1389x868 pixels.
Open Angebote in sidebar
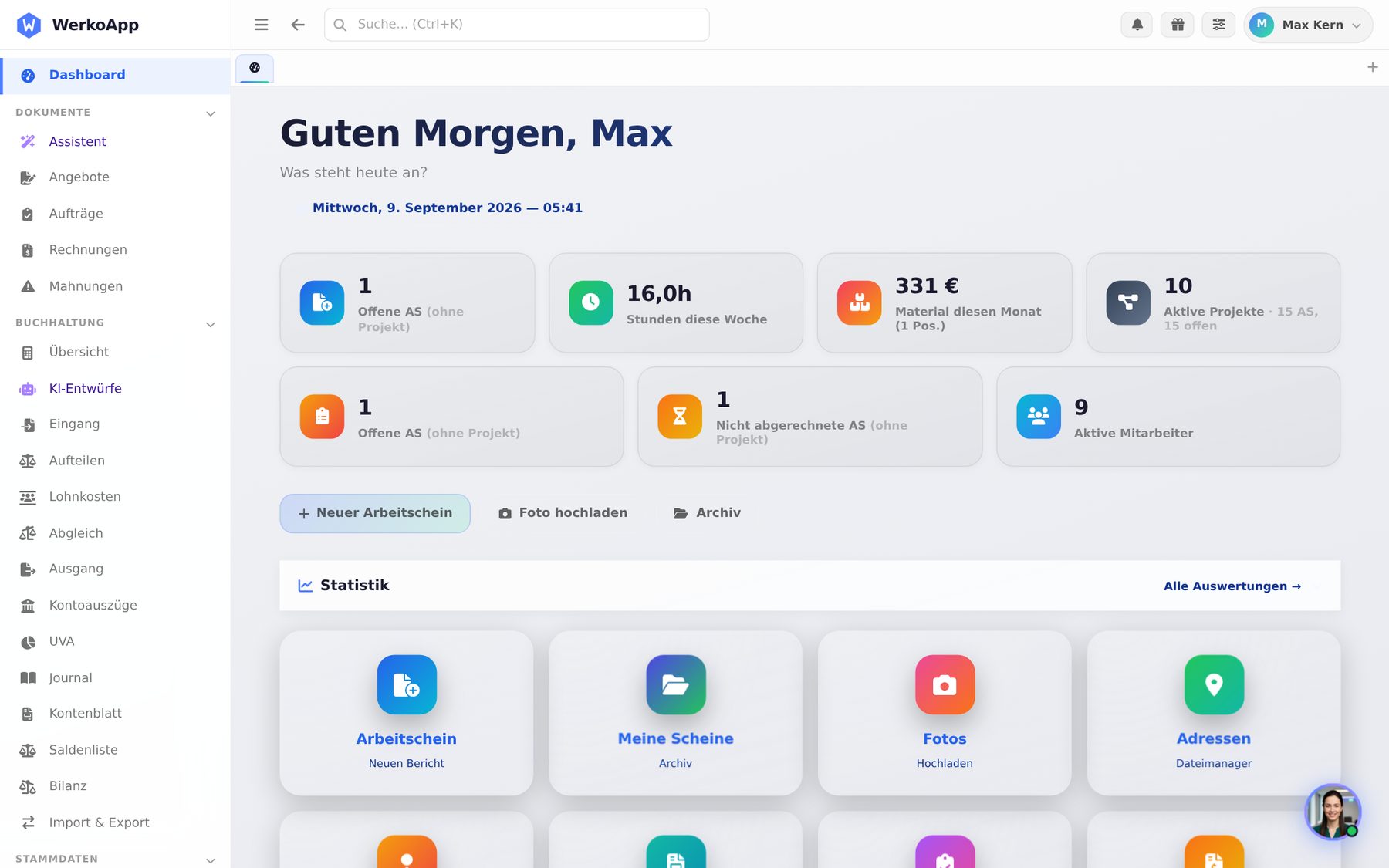point(116,177)
